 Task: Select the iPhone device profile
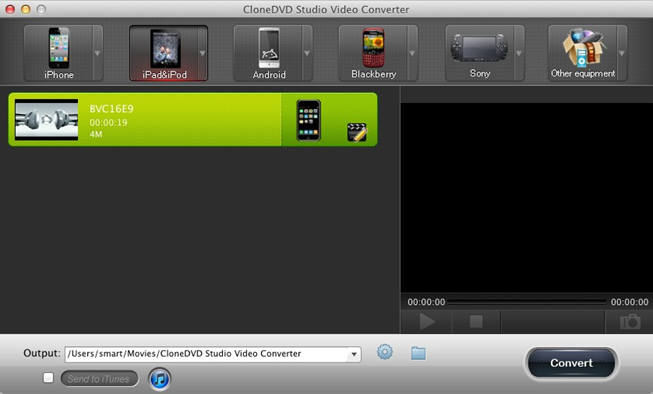(58, 53)
